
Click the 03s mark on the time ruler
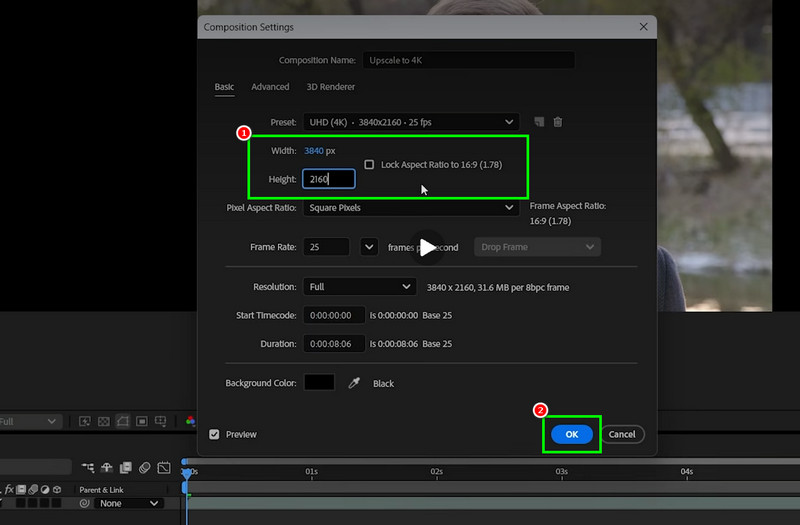[561, 471]
